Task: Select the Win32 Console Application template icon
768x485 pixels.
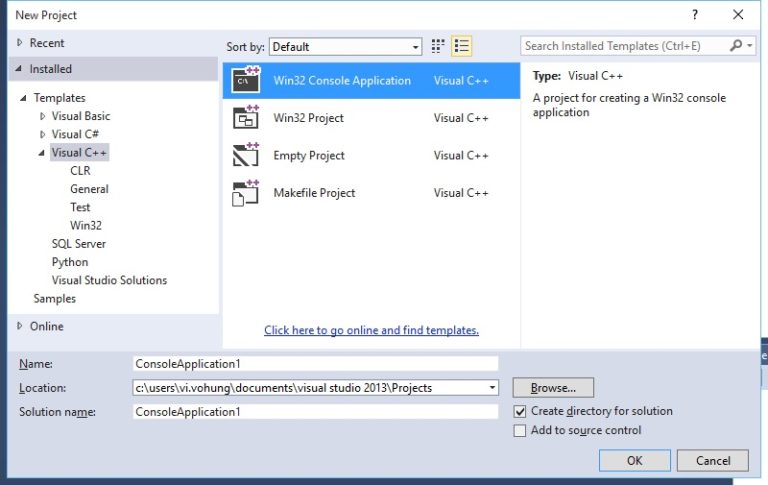Action: 246,80
